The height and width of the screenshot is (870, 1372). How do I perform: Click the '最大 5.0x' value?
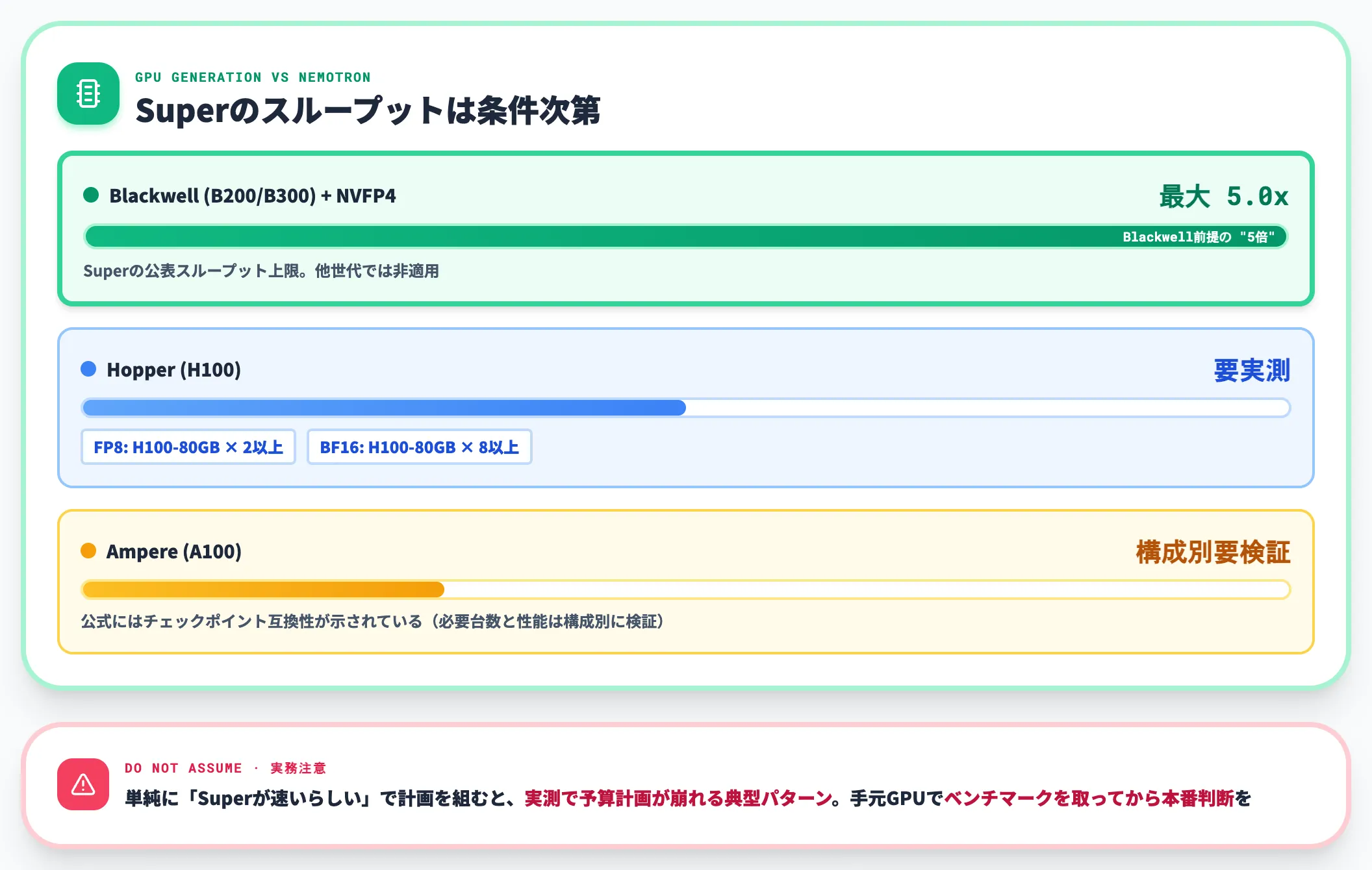click(x=1224, y=196)
